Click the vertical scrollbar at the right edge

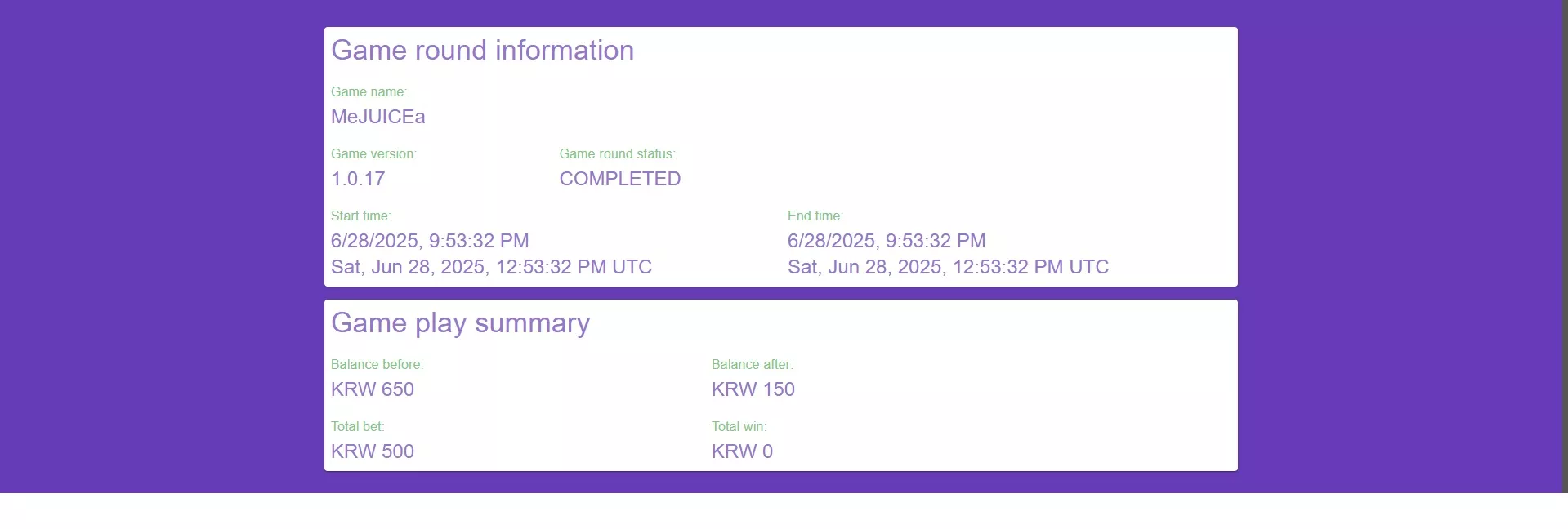(1565, 245)
